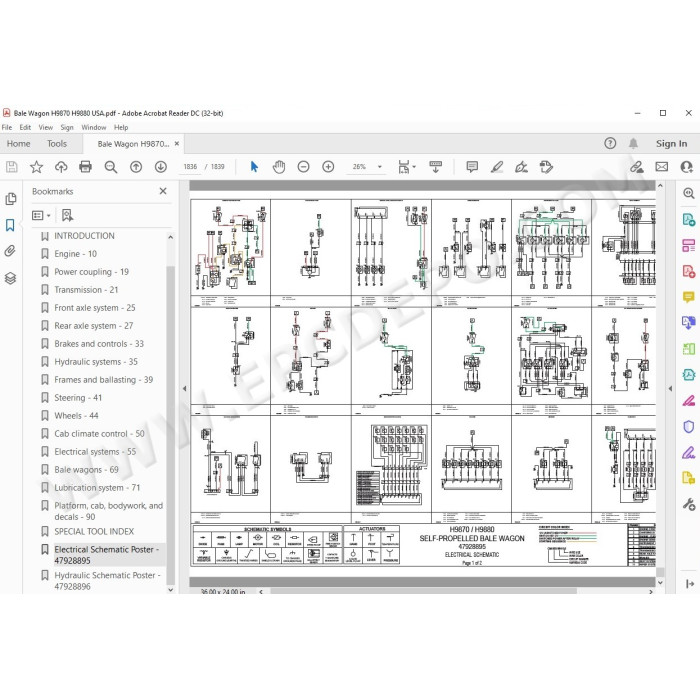
Task: Open the help question mark icon
Action: point(610,143)
